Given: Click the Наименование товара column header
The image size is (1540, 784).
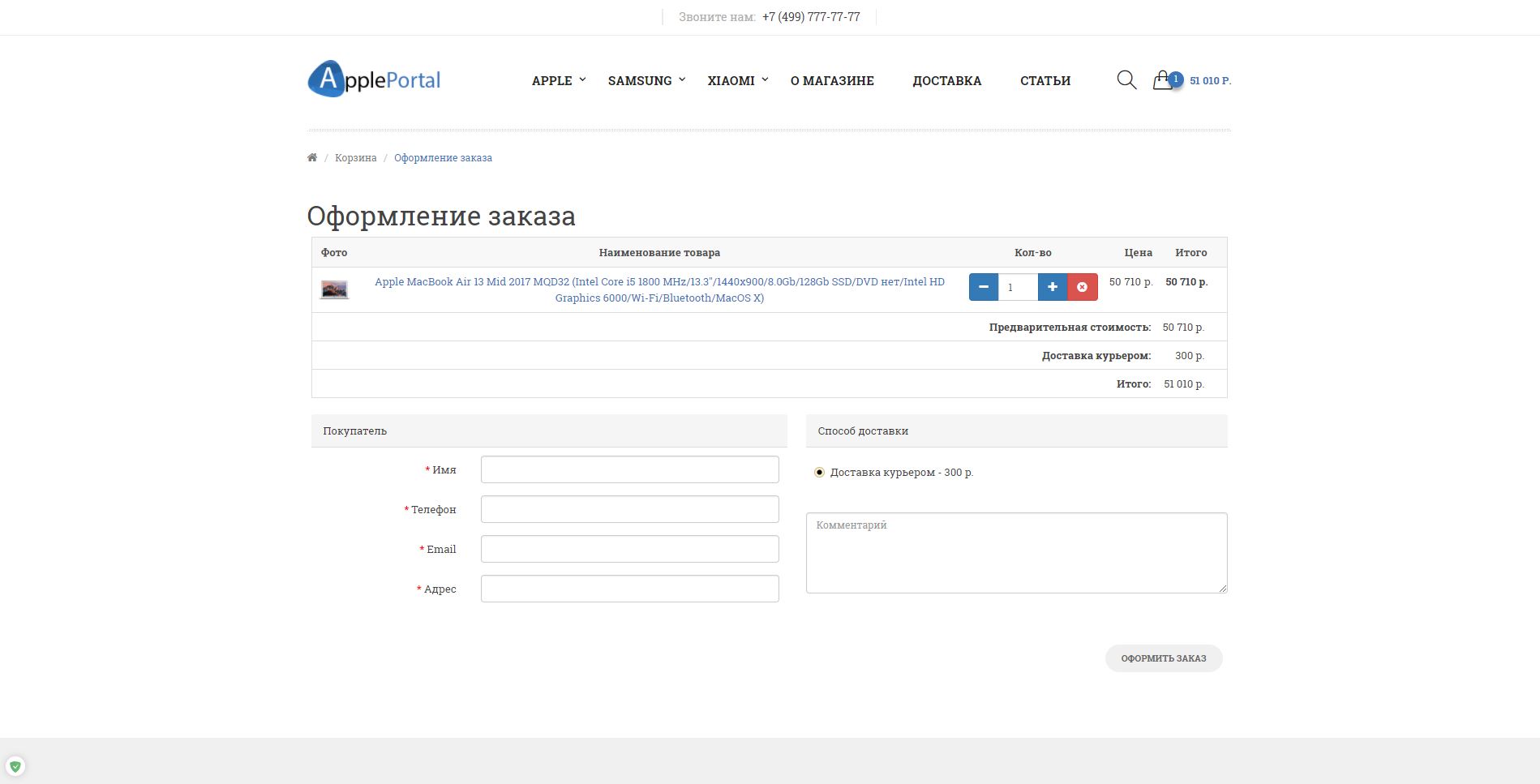Looking at the screenshot, I should pyautogui.click(x=659, y=252).
